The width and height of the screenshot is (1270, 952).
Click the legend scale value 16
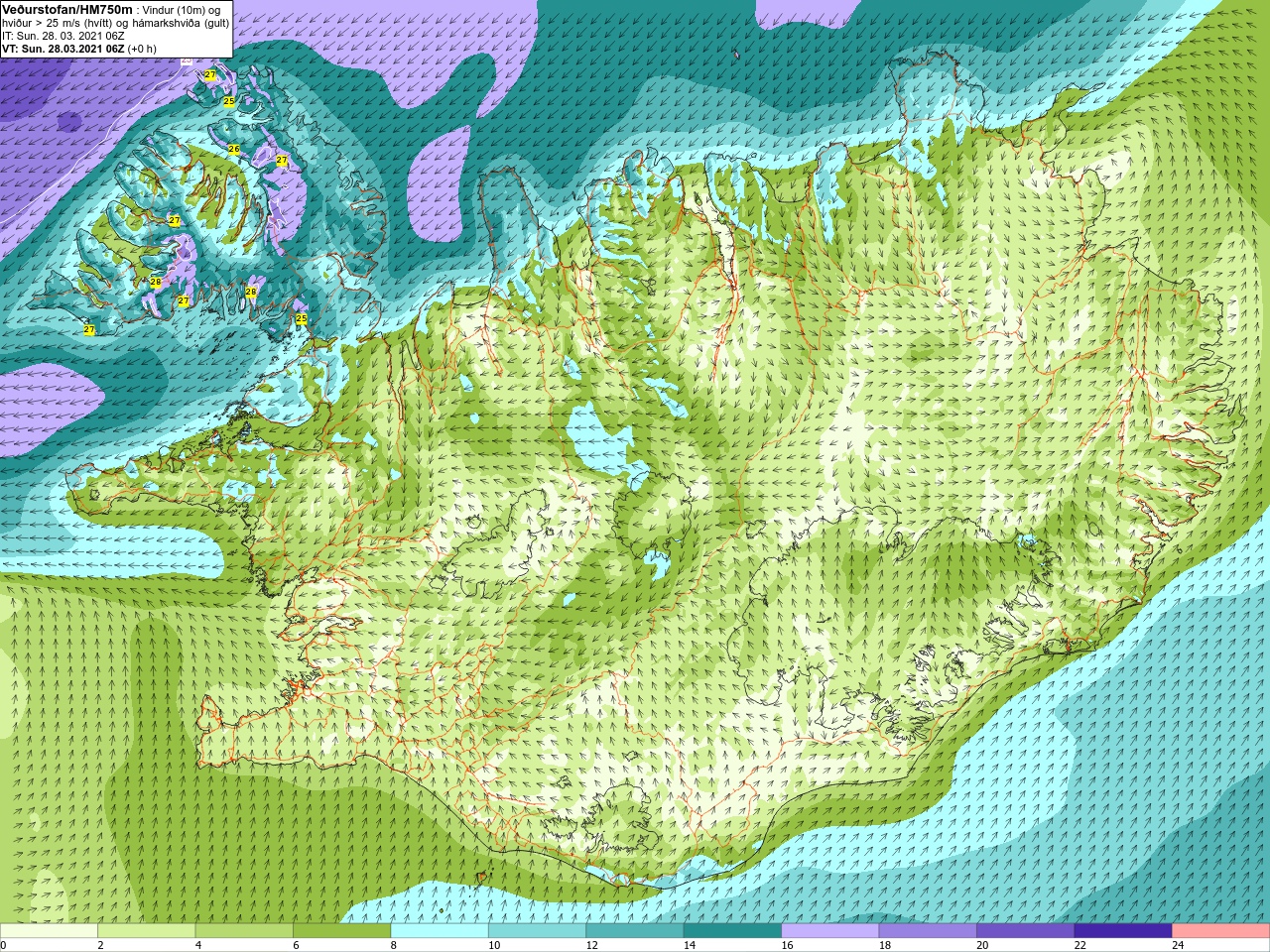click(787, 946)
